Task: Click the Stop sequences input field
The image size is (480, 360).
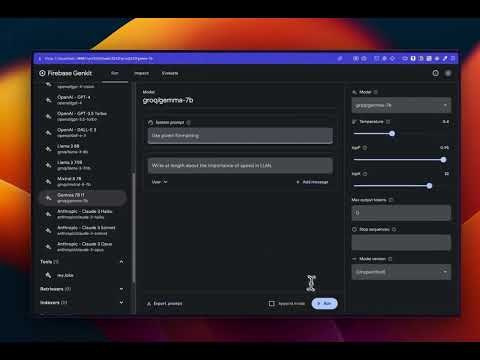Action: click(401, 242)
